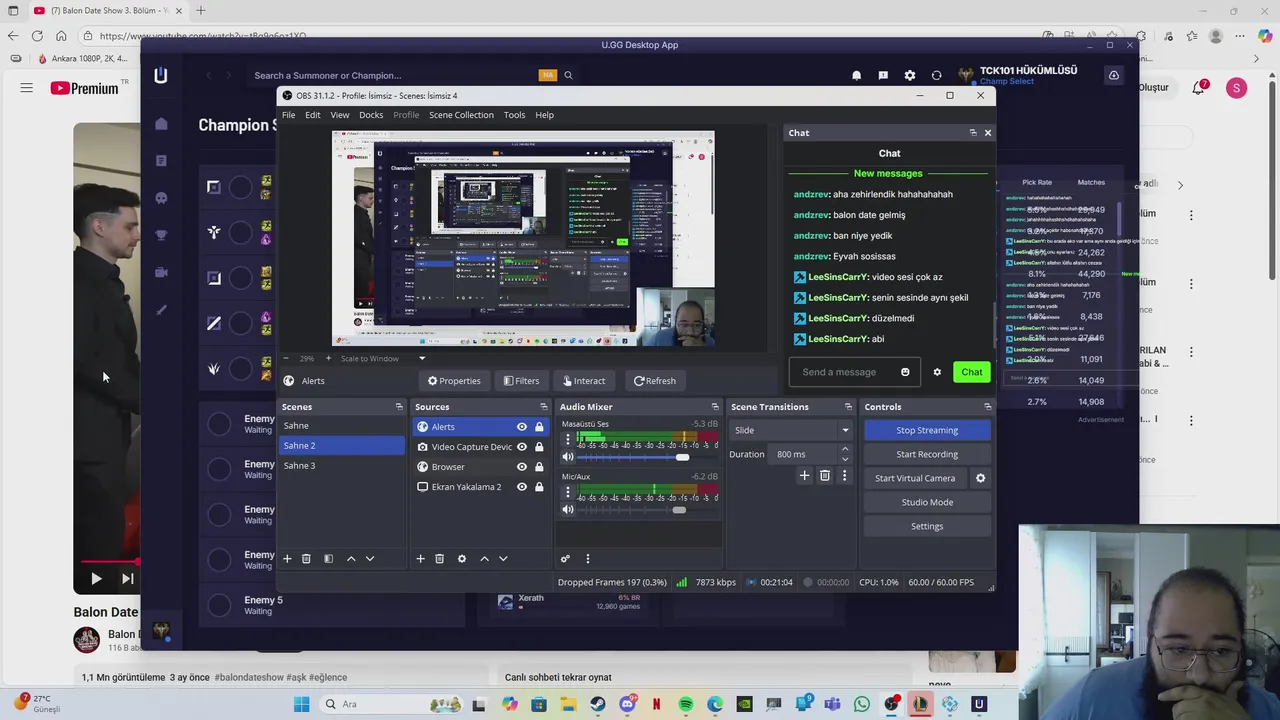Mute the Mic/Aux audio channel

pyautogui.click(x=568, y=510)
